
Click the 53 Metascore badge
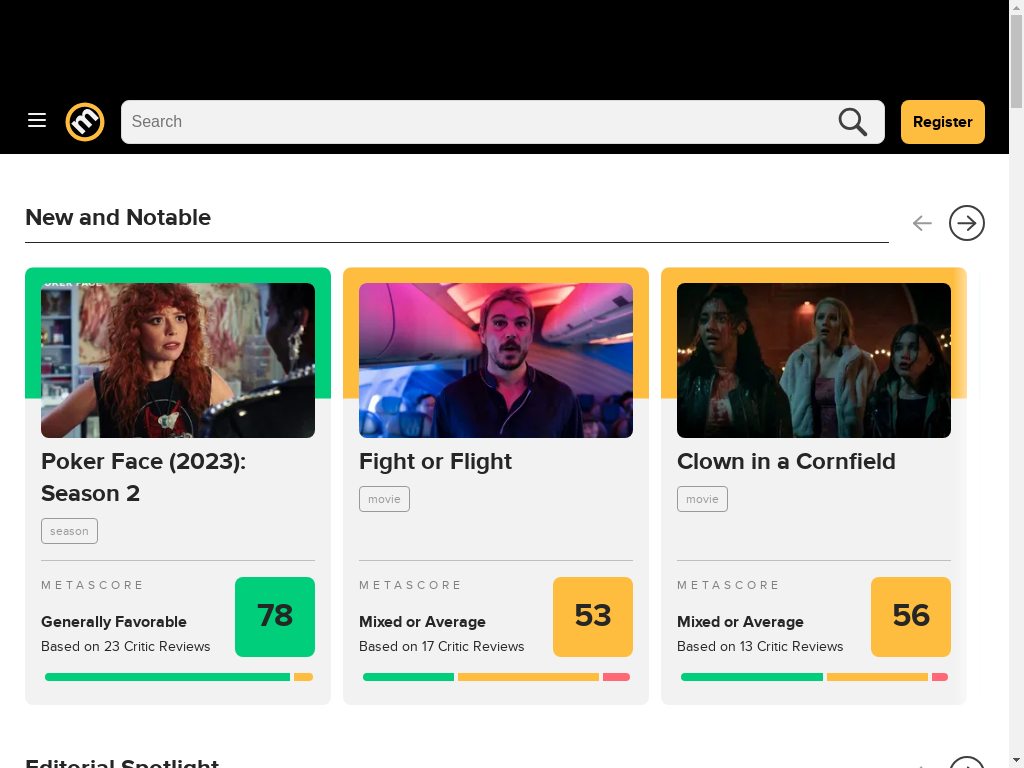point(593,616)
